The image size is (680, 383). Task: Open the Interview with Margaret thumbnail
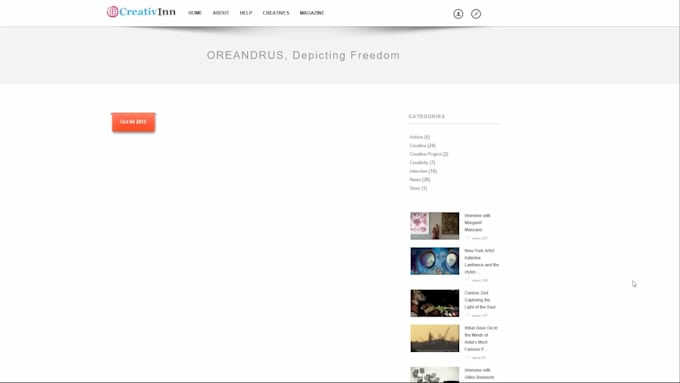435,226
